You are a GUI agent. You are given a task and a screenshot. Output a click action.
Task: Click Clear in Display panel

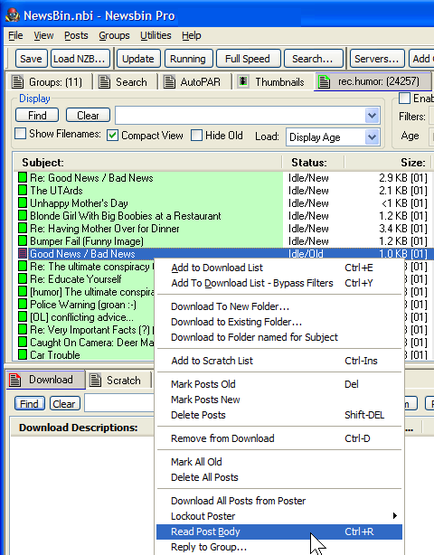[x=88, y=115]
